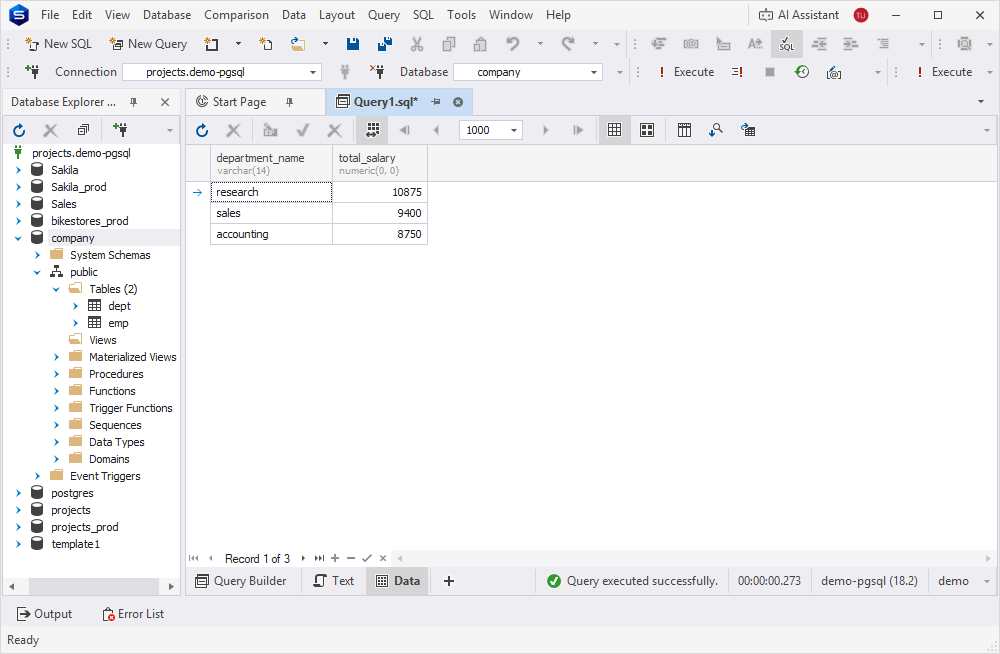Screen dimensions: 1000x654
Task: Click the total_salary column header
Action: pyautogui.click(x=380, y=163)
